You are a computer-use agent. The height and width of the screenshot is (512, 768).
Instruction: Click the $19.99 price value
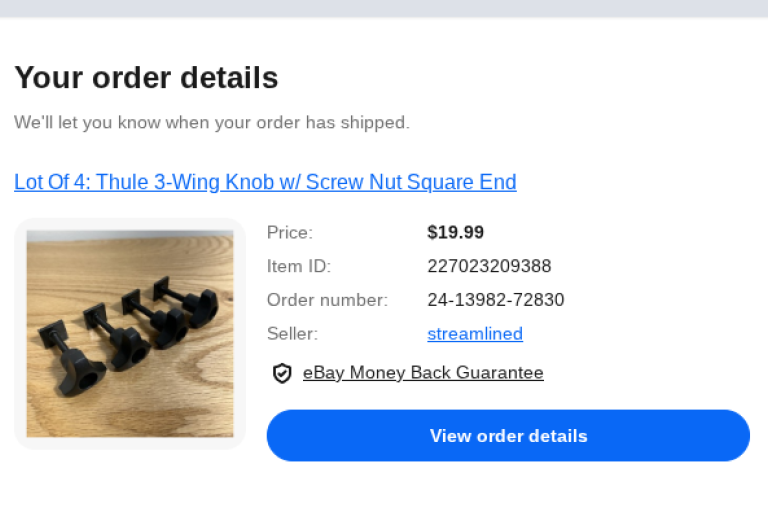tap(455, 232)
